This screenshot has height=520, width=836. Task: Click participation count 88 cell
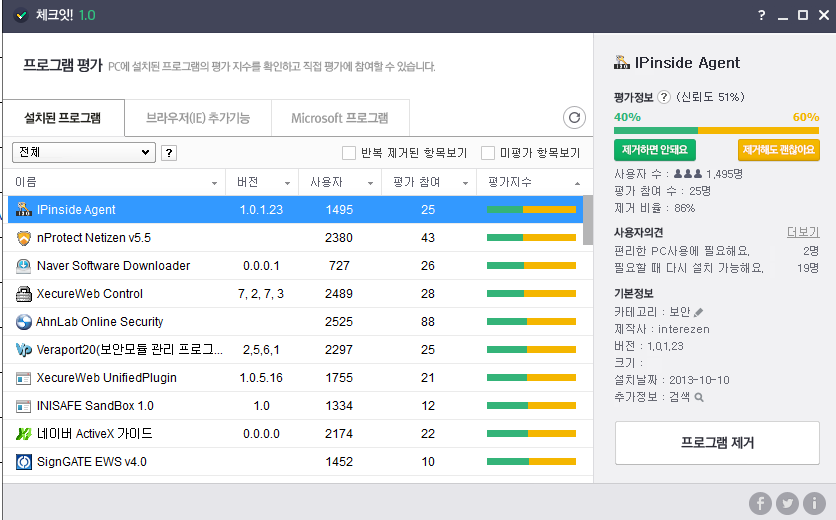click(428, 322)
